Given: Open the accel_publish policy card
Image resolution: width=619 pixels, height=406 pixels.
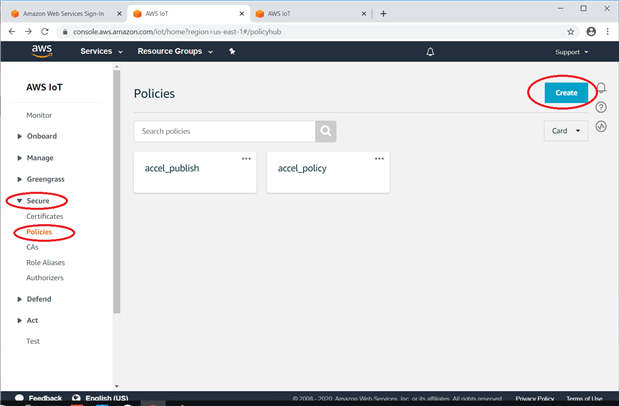Looking at the screenshot, I should pyautogui.click(x=195, y=172).
